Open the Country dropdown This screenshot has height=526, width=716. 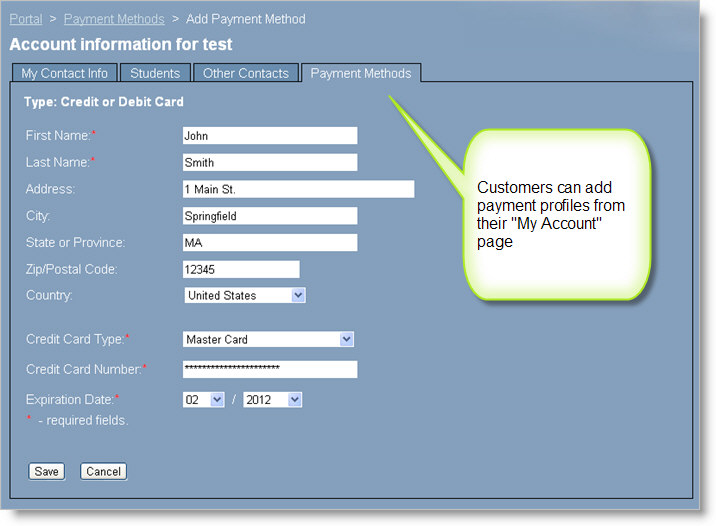point(245,295)
